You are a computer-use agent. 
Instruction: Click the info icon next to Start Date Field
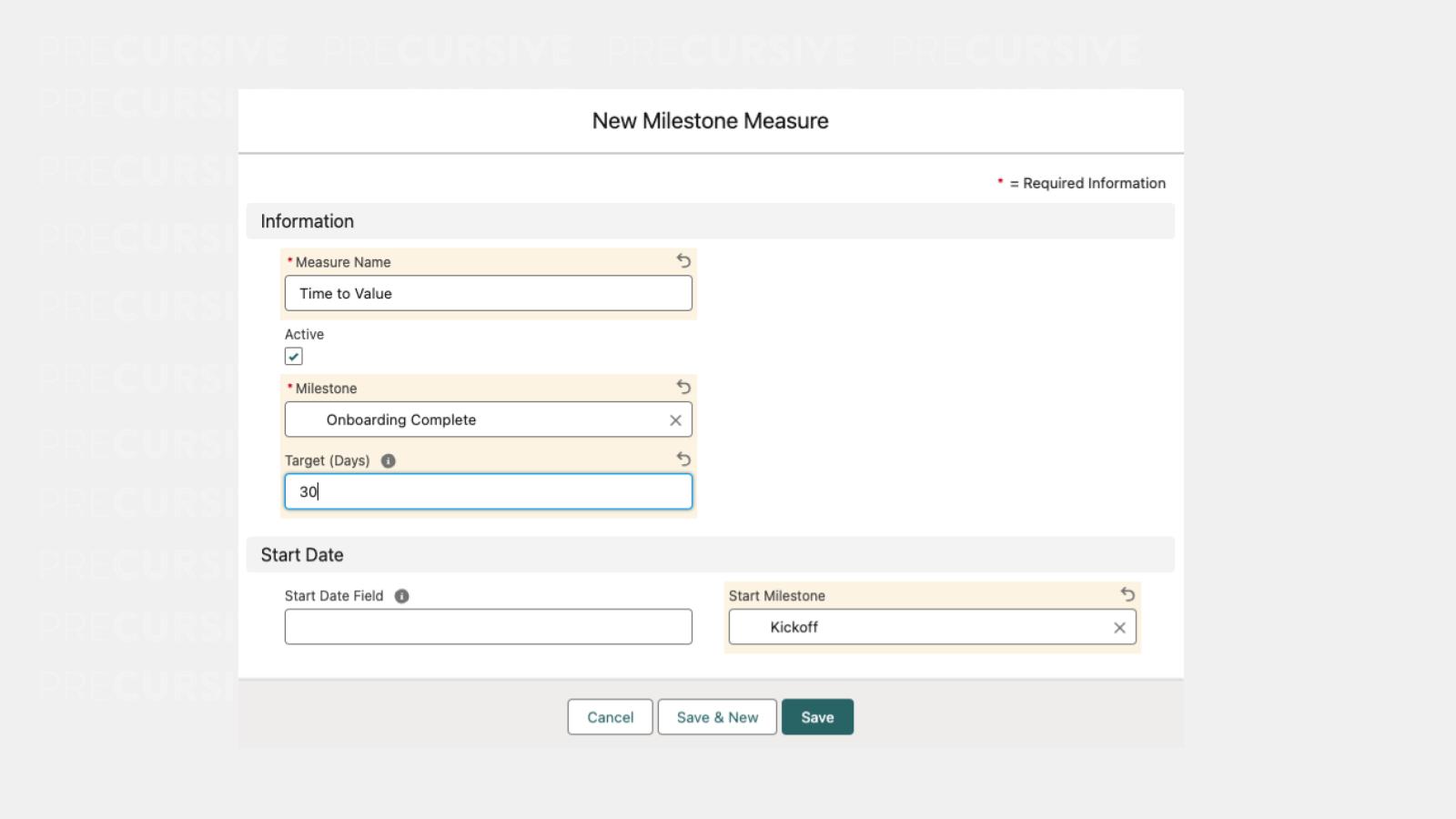[401, 596]
